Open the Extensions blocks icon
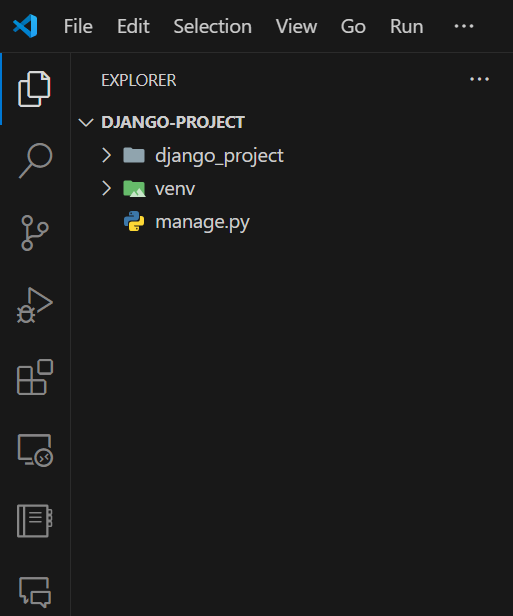 coord(35,377)
